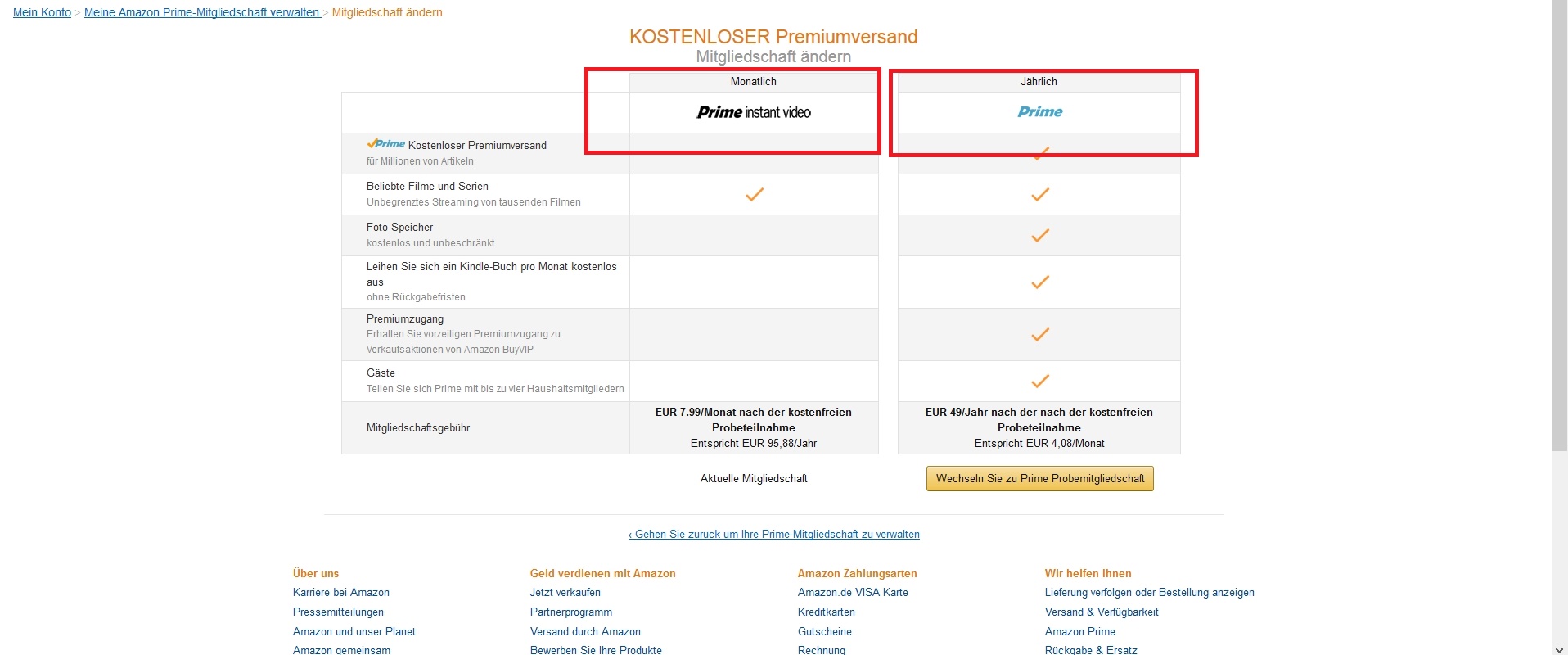Click the blue Prime logo under Jährlich

click(x=1039, y=112)
